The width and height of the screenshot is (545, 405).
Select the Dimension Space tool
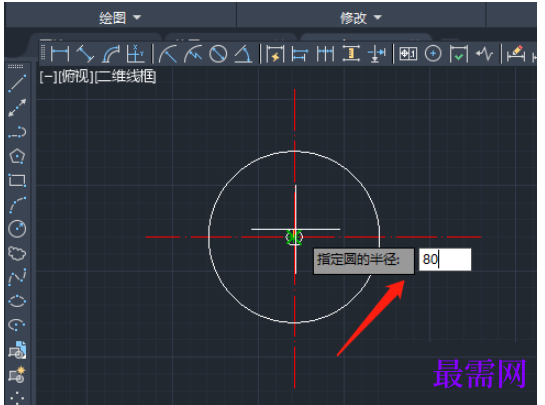tap(351, 54)
